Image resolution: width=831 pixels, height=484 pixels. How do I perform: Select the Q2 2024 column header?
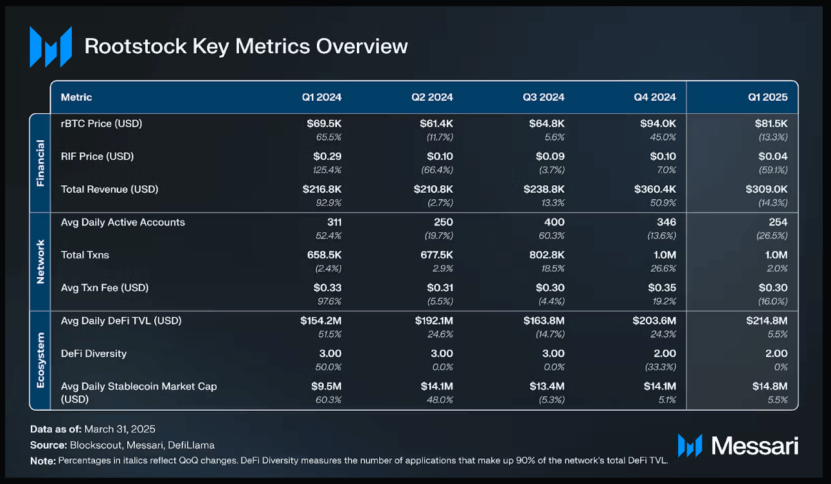coord(432,97)
